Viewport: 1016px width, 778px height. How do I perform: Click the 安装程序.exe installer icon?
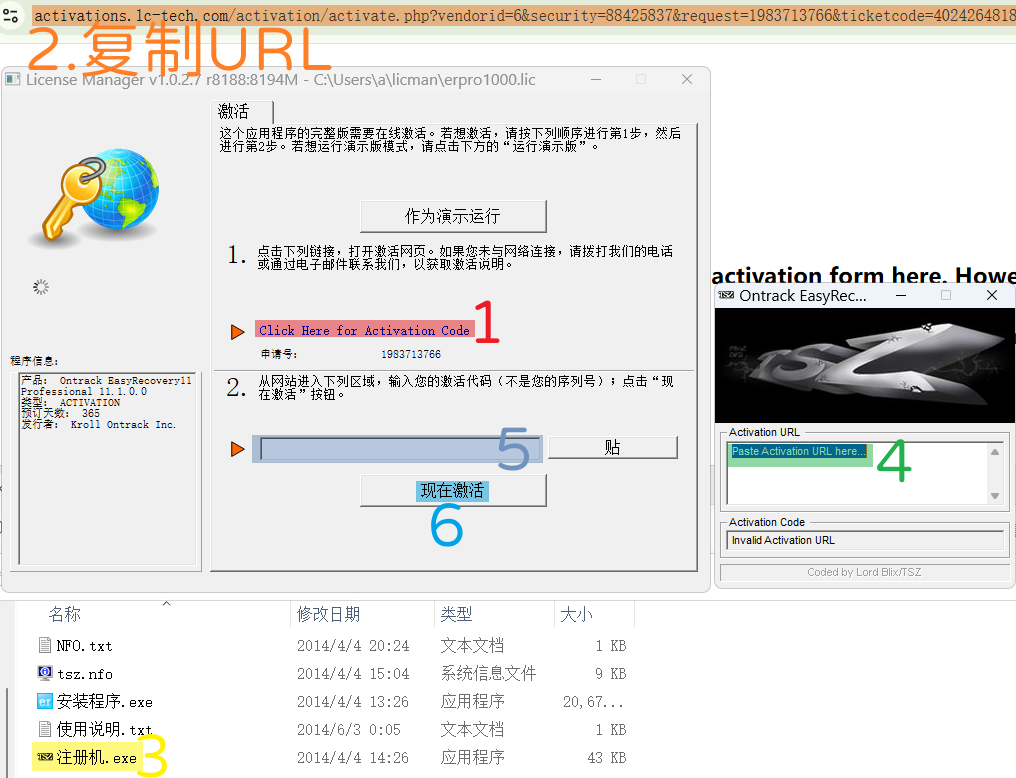coord(45,701)
